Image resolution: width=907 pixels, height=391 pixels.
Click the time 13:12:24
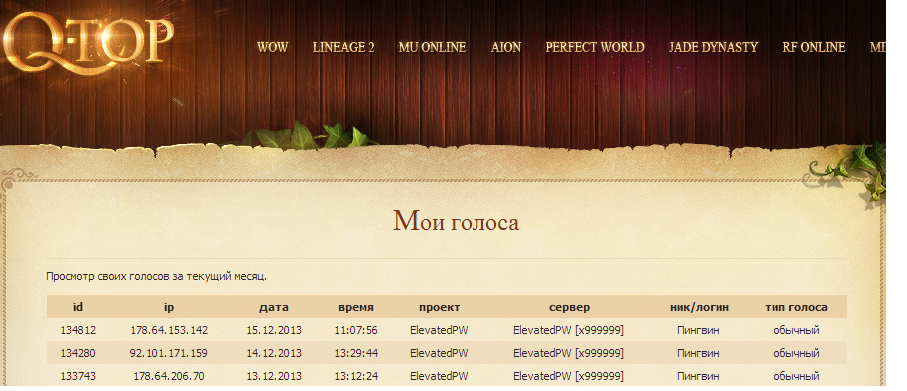pyautogui.click(x=356, y=376)
